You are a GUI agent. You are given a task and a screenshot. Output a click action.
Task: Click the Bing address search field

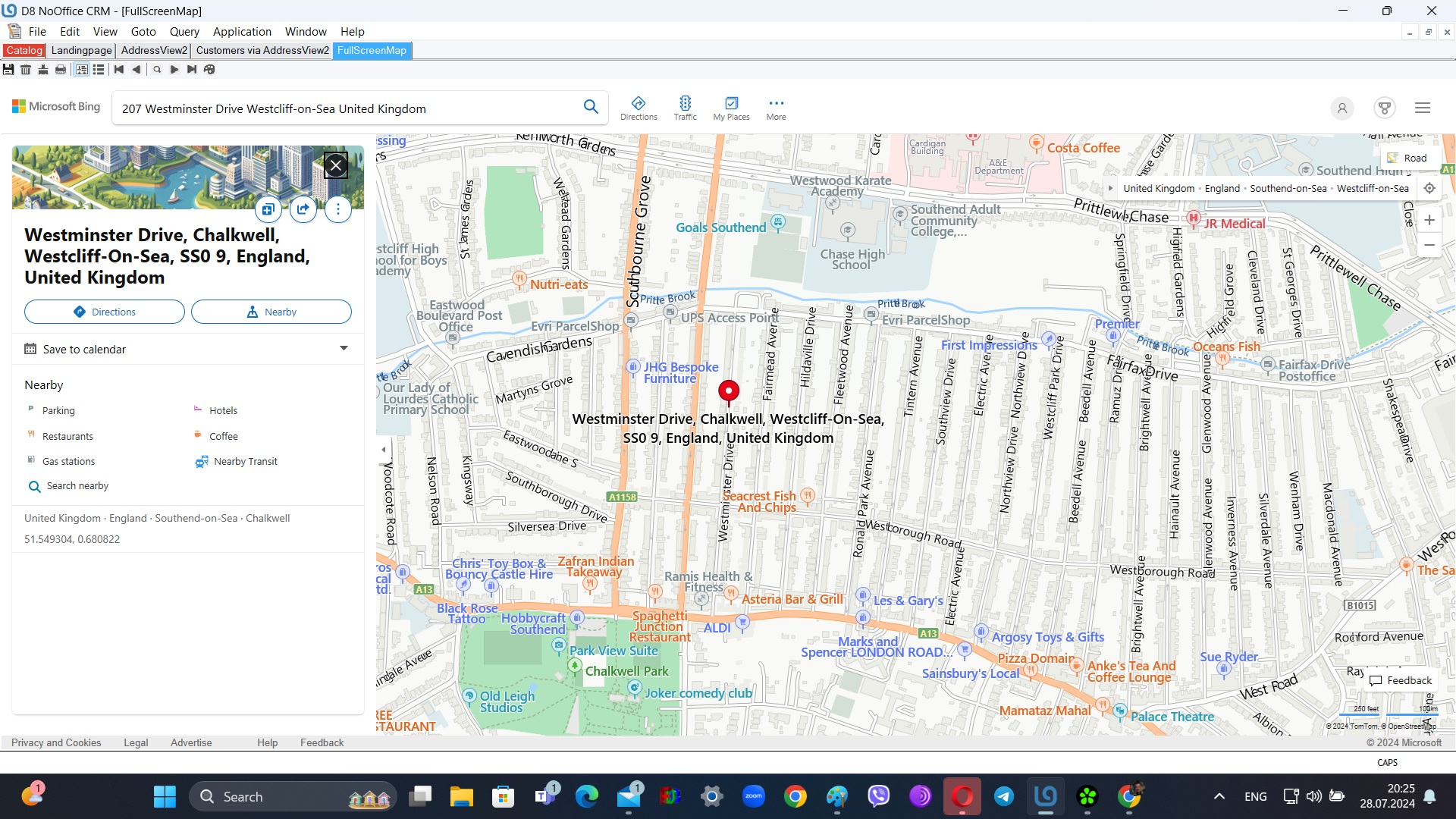coord(346,108)
